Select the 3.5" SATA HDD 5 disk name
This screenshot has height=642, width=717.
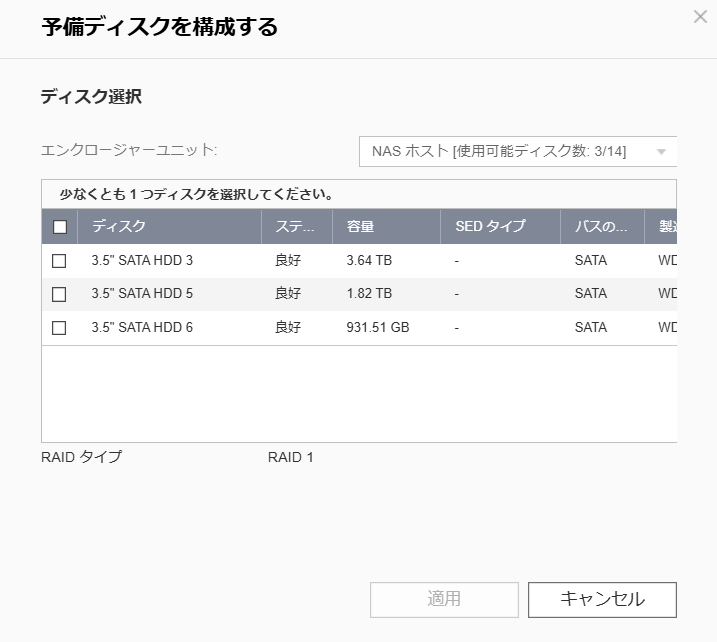(142, 294)
